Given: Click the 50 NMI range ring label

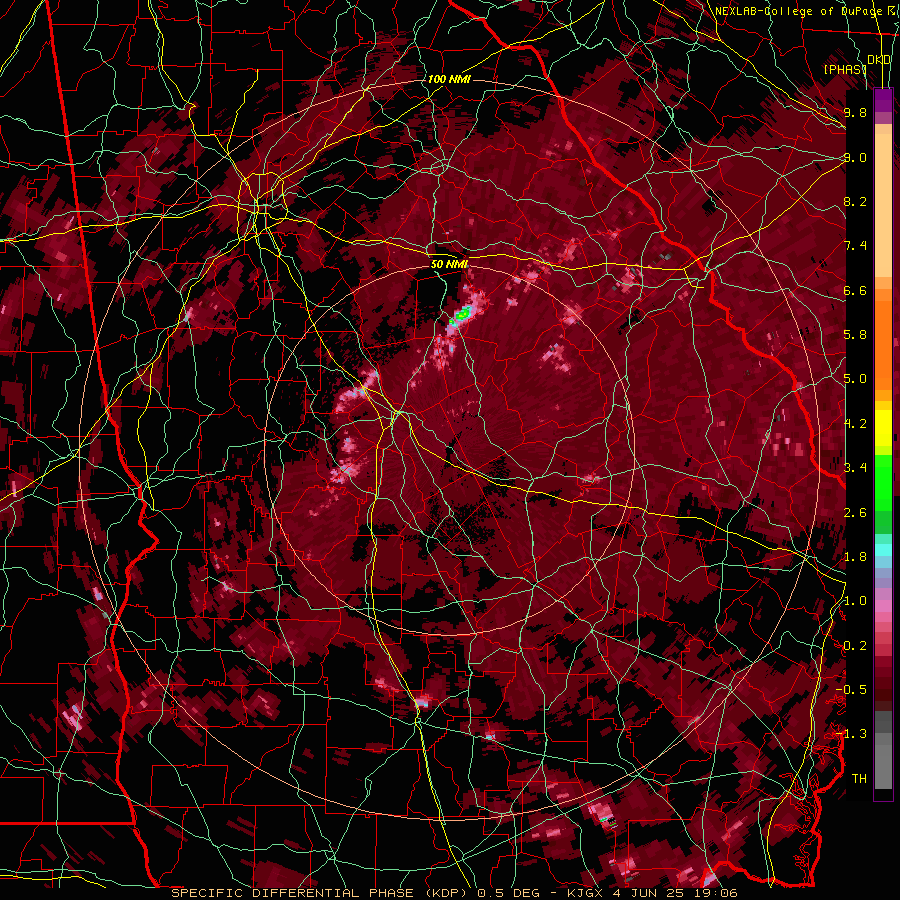Looking at the screenshot, I should tap(449, 265).
